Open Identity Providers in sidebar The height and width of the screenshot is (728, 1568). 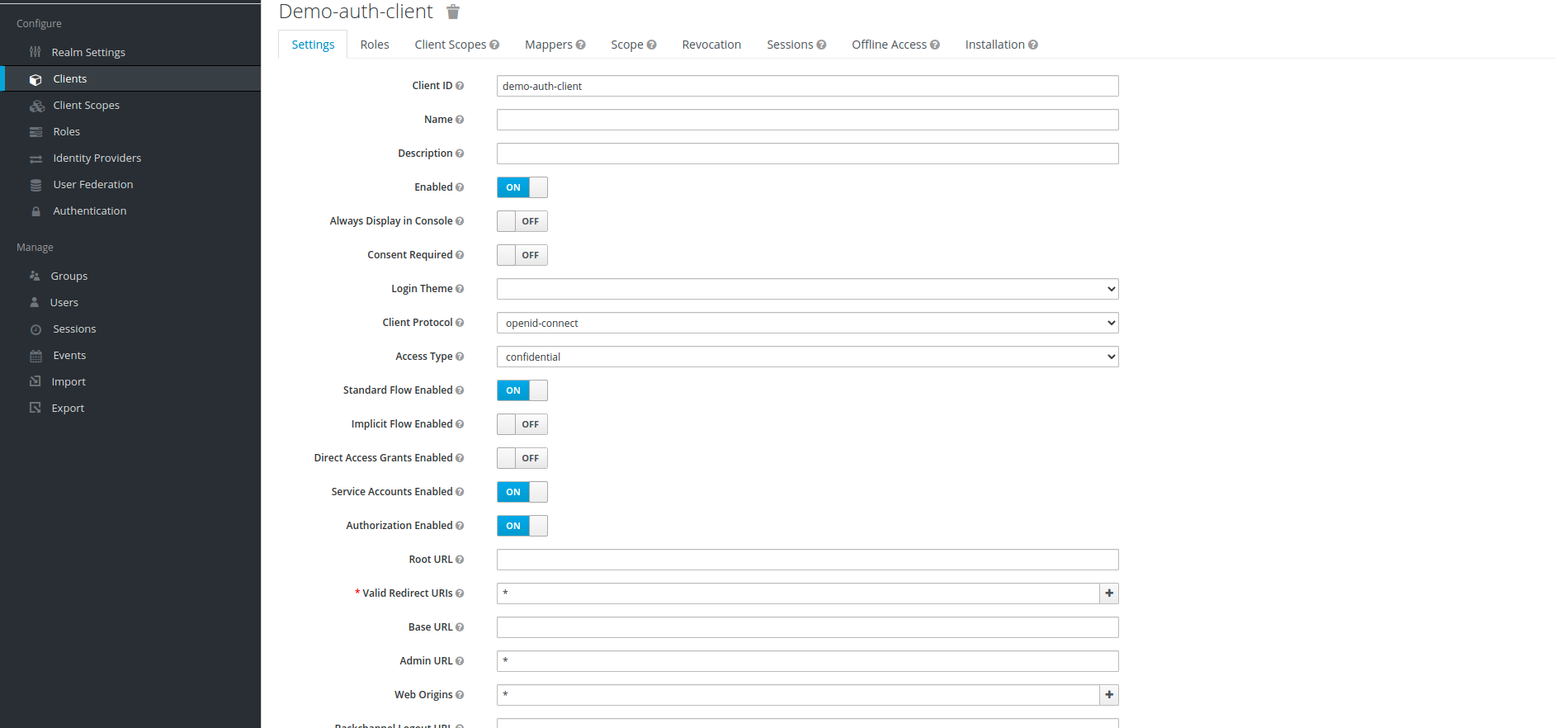pos(97,158)
